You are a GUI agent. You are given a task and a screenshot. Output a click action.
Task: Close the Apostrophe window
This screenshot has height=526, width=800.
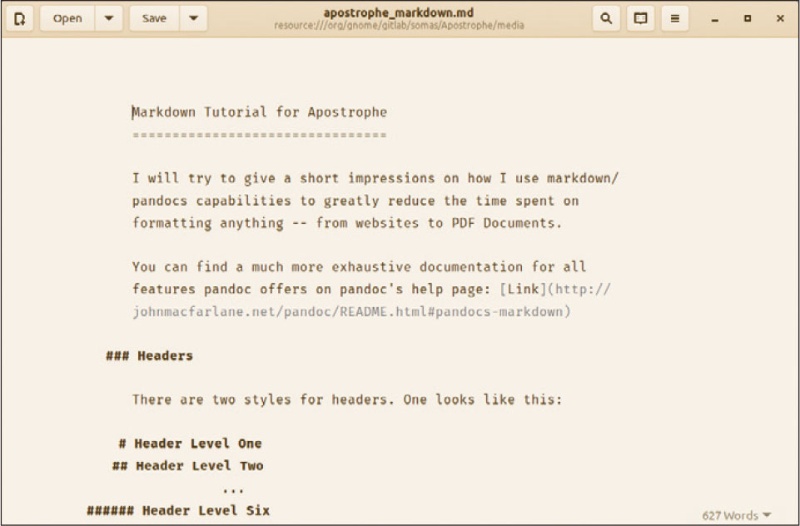tap(780, 19)
